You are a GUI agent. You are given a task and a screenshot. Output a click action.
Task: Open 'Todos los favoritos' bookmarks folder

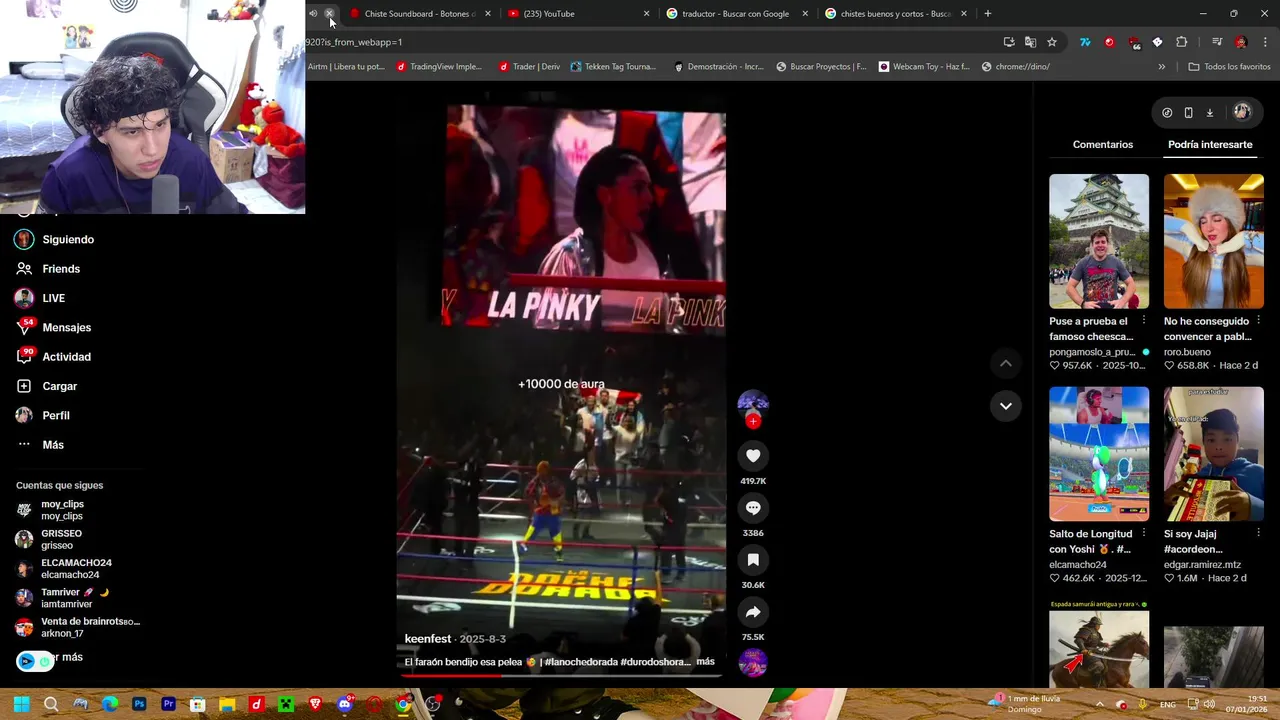pos(1229,67)
